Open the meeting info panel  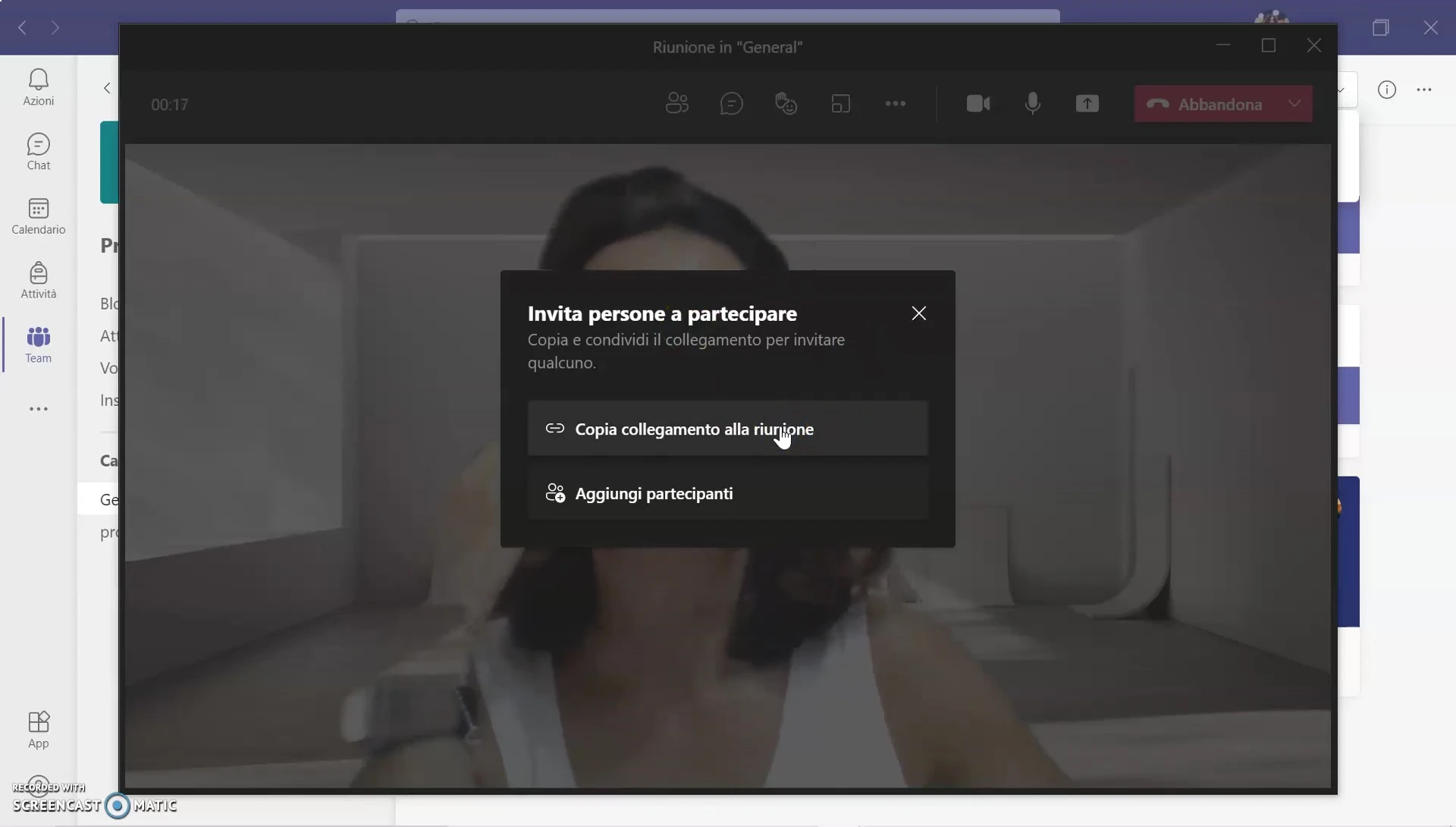1387,90
